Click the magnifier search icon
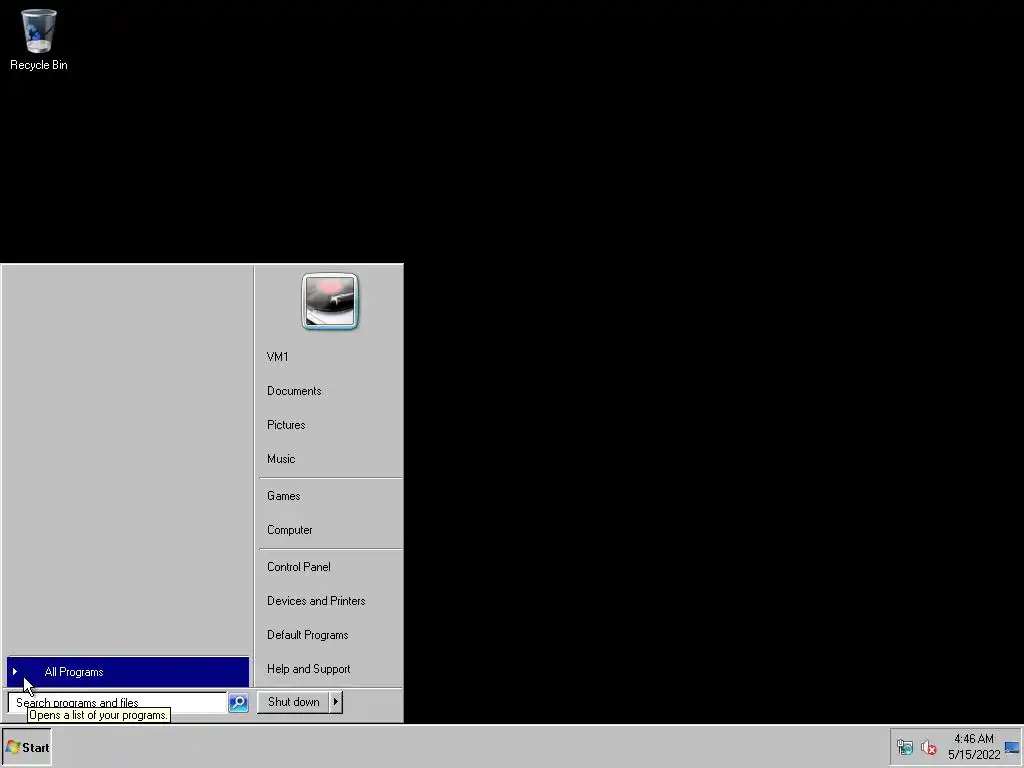The image size is (1024, 768). tap(238, 703)
